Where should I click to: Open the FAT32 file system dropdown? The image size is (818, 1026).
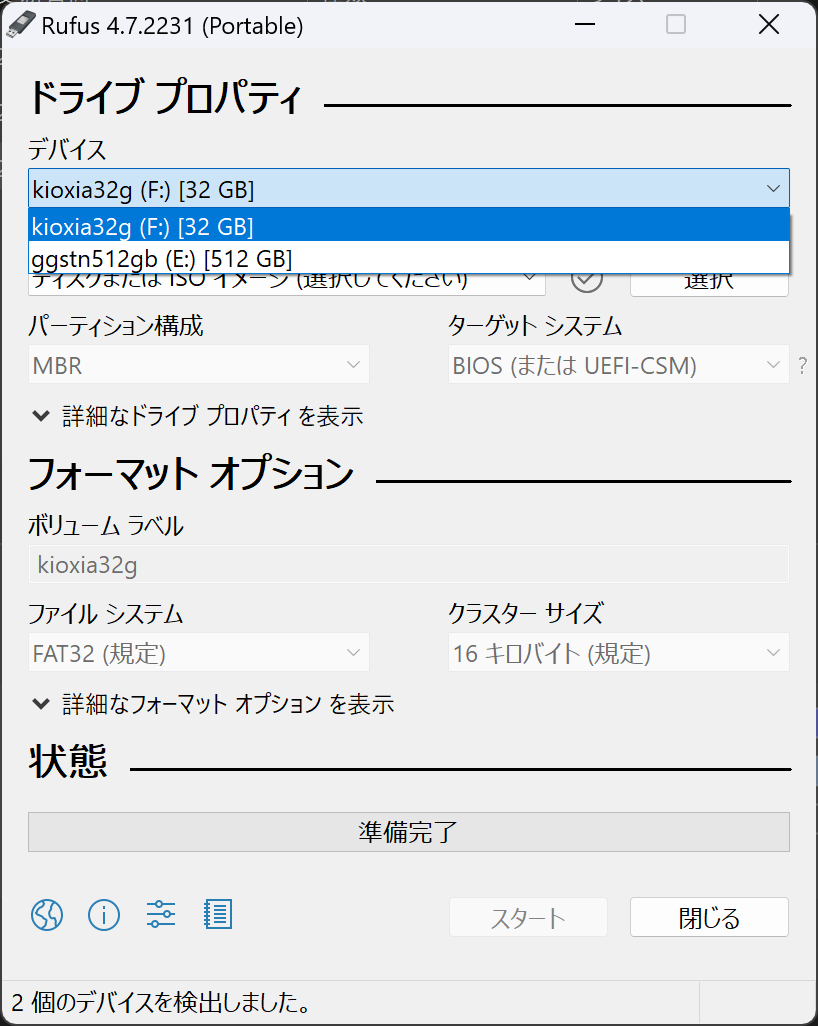[x=198, y=654]
